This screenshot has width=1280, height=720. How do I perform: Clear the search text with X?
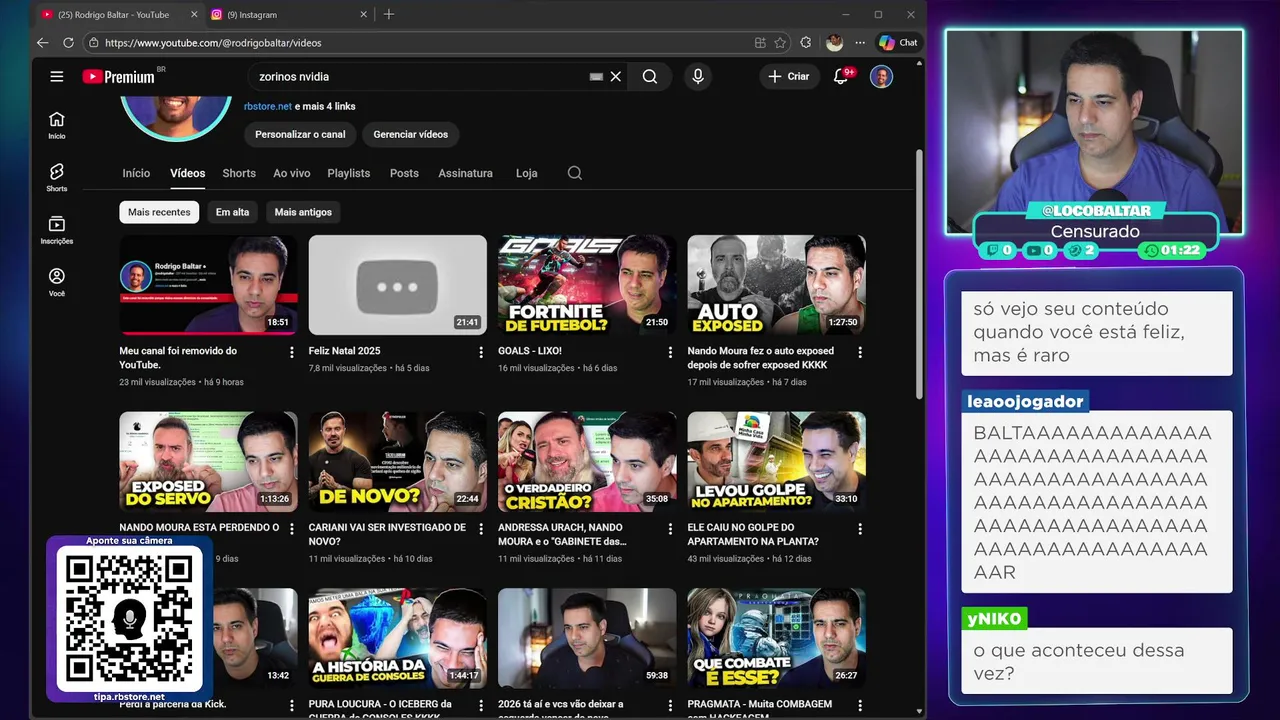click(x=616, y=76)
